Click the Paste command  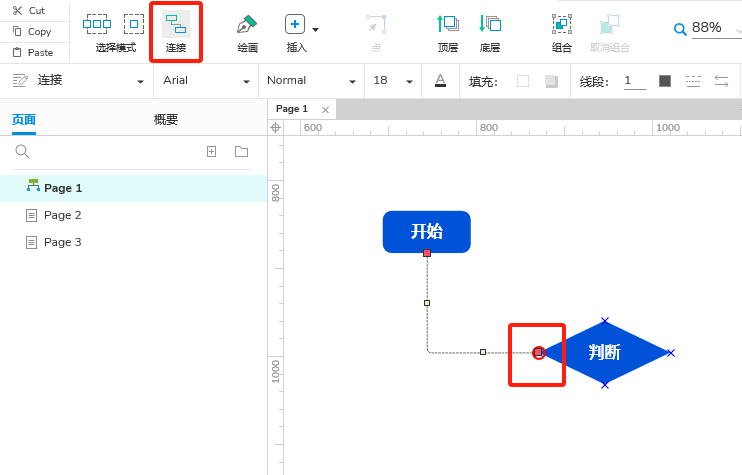point(32,53)
